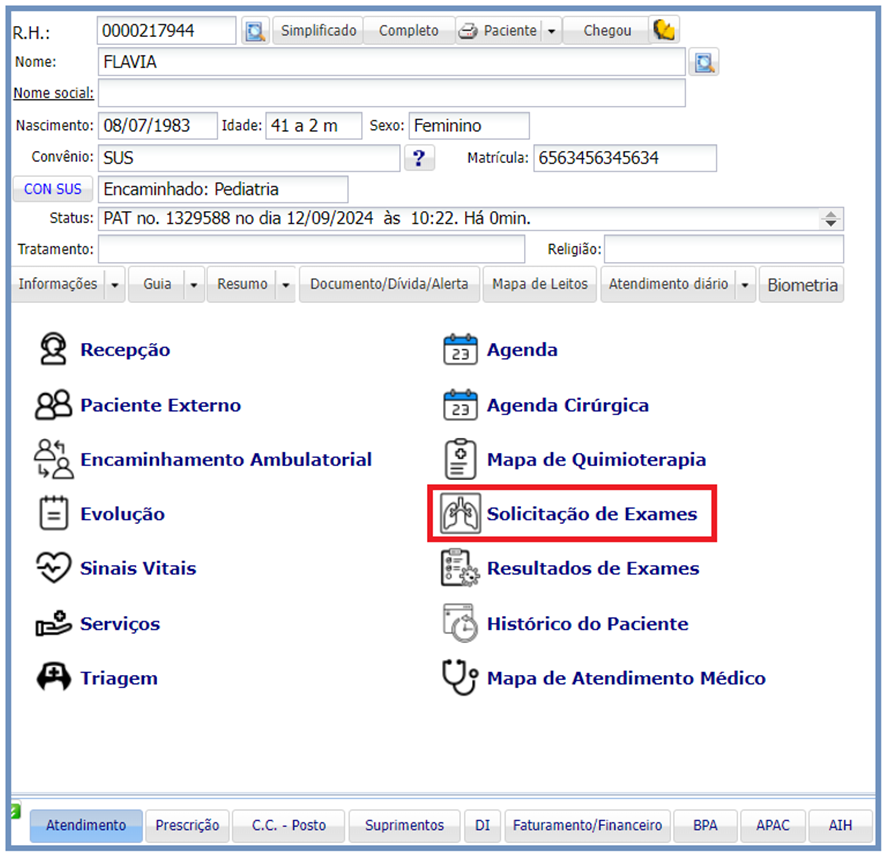Click the green icon left of Atendimento tab

(15, 812)
